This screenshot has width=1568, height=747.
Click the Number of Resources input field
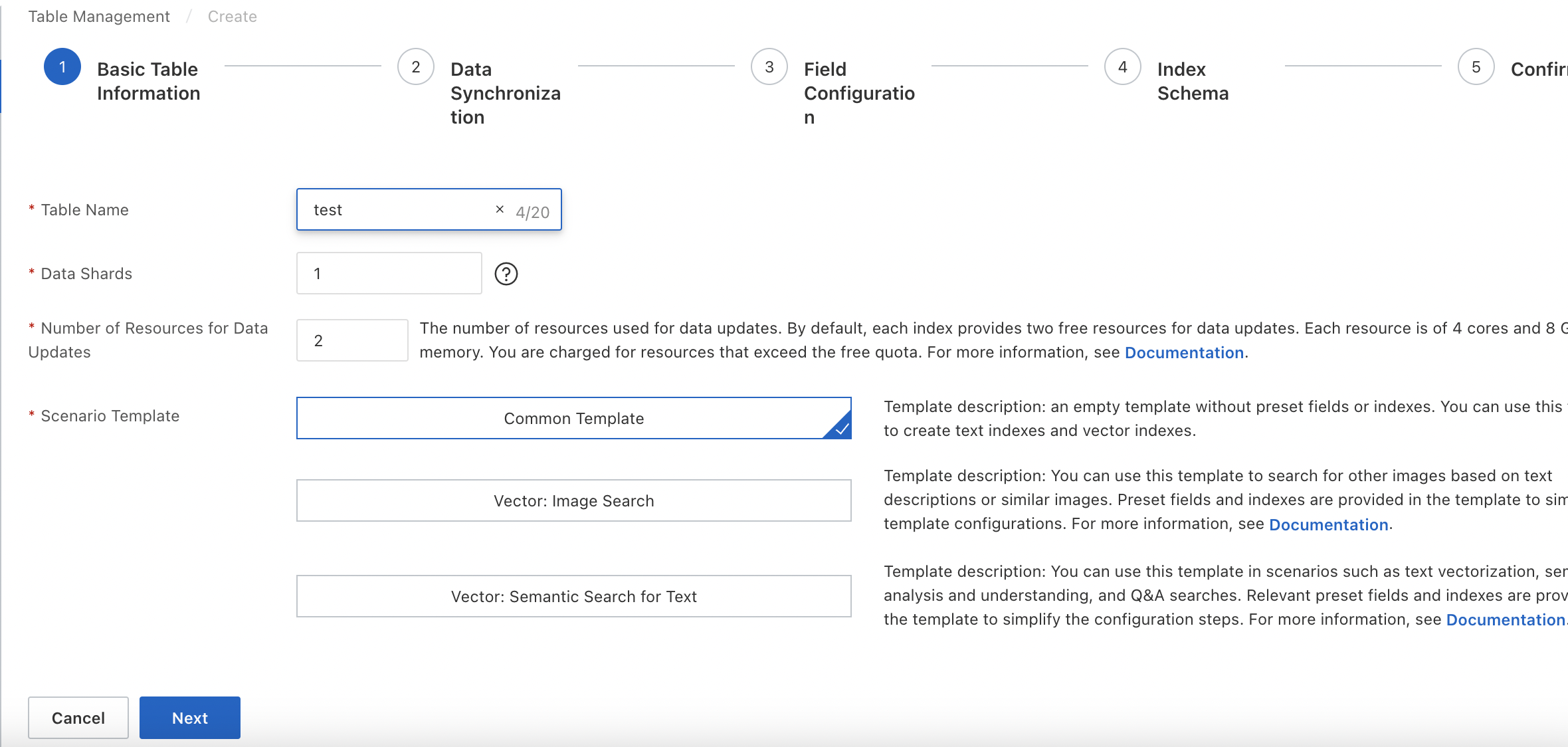coord(352,340)
